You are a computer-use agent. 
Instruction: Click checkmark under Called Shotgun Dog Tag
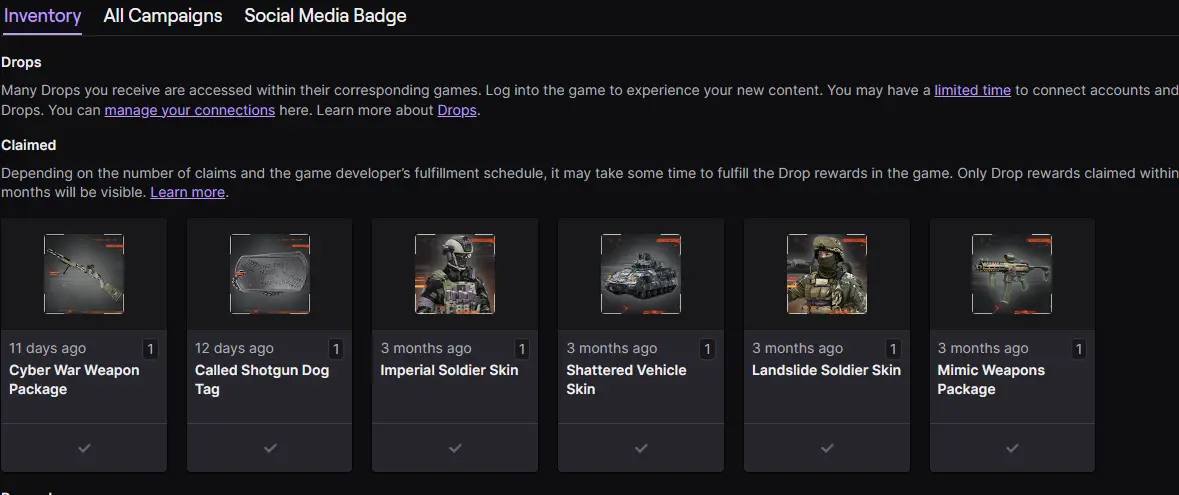click(270, 448)
